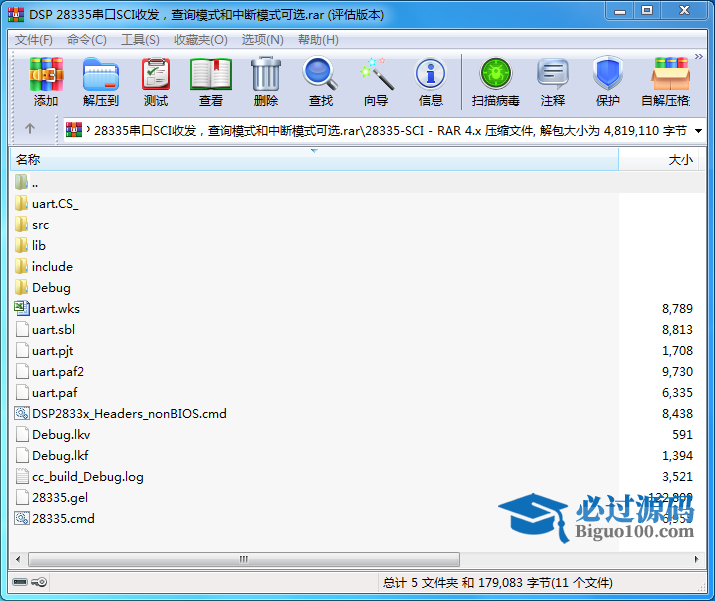Open the 工具(S) menu
The width and height of the screenshot is (715, 601).
point(140,40)
